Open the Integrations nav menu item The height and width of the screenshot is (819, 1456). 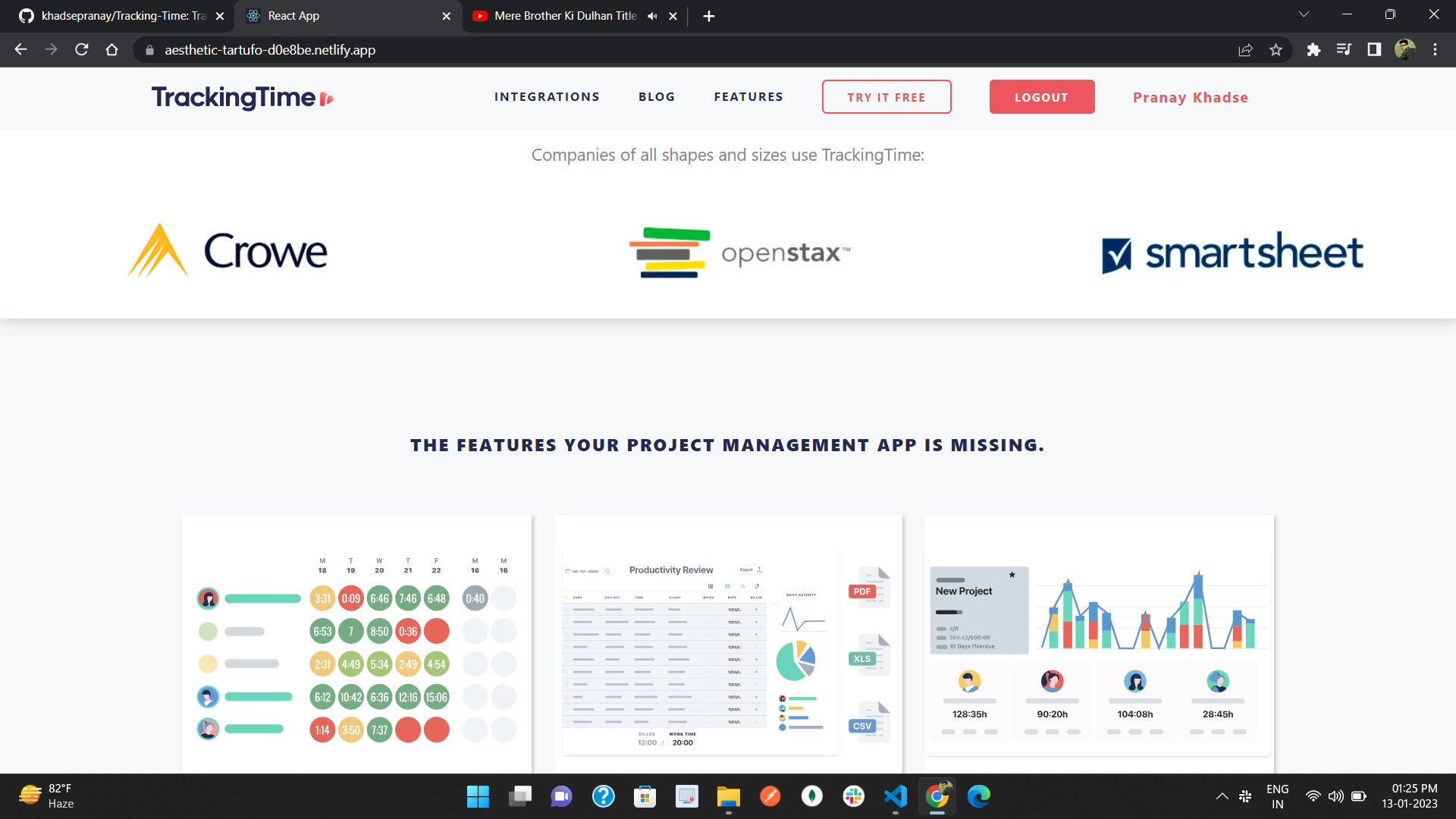click(547, 97)
